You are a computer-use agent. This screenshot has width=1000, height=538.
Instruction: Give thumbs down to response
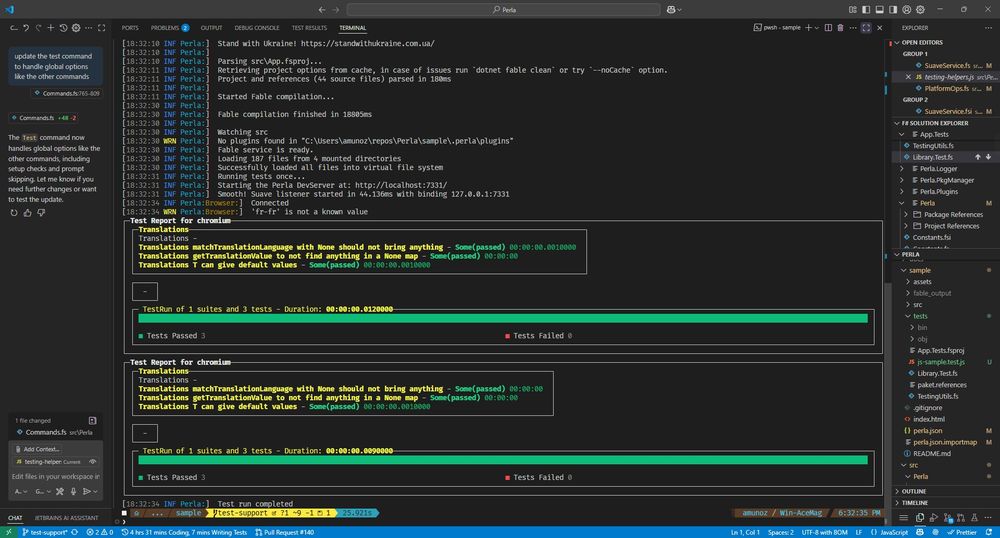pyautogui.click(x=41, y=213)
